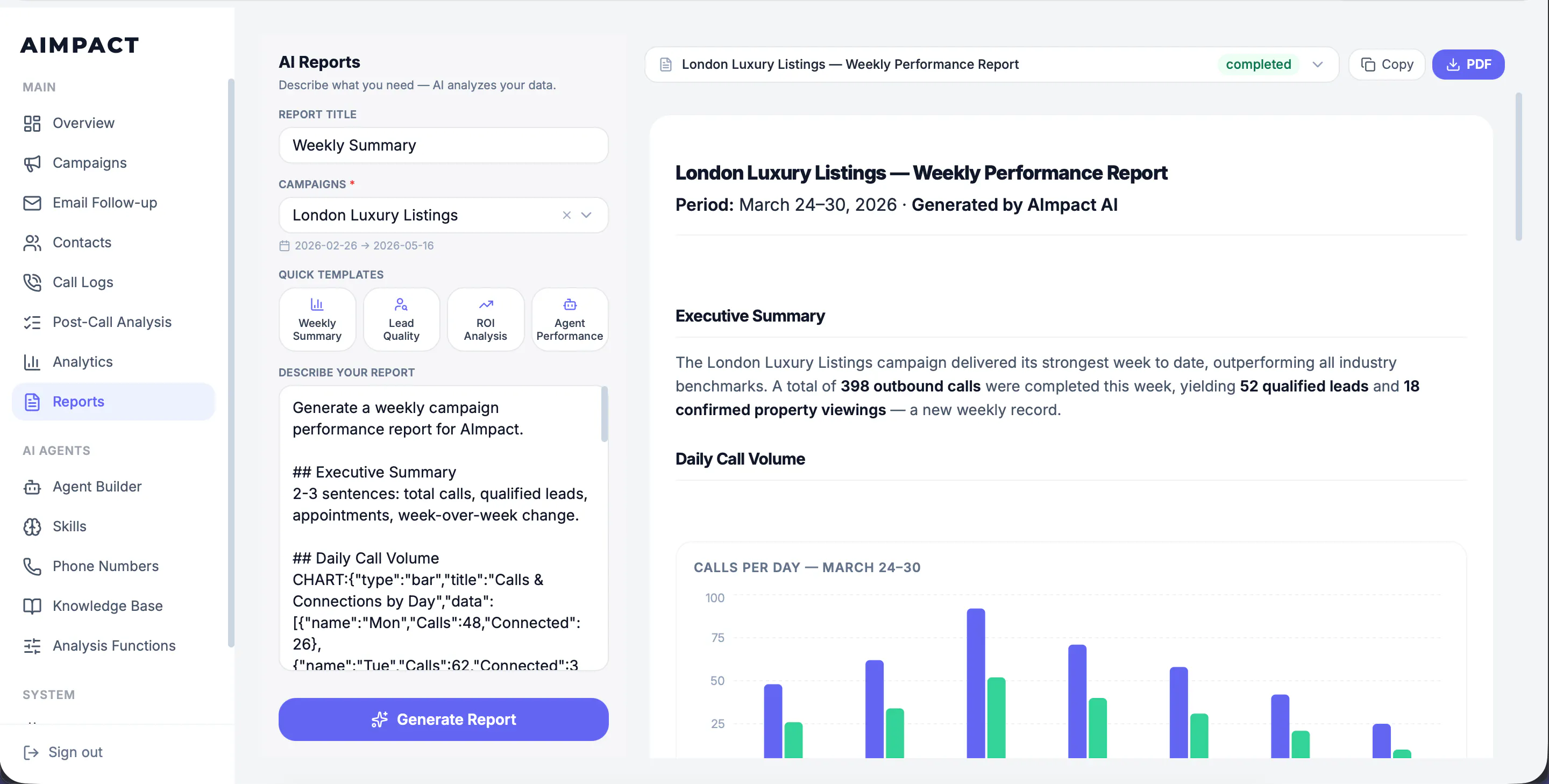
Task: Click the calendar icon beside date range
Action: click(285, 246)
